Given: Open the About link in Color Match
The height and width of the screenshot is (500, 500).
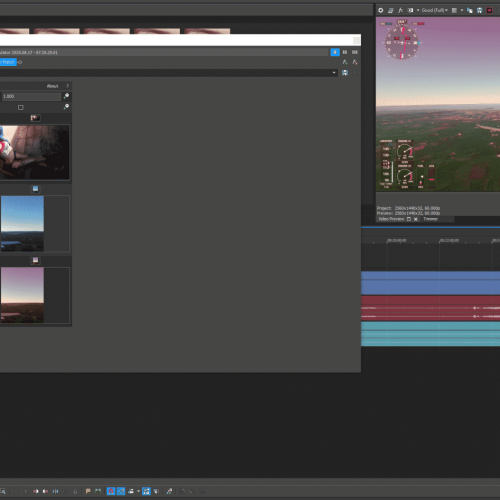Looking at the screenshot, I should pyautogui.click(x=52, y=86).
